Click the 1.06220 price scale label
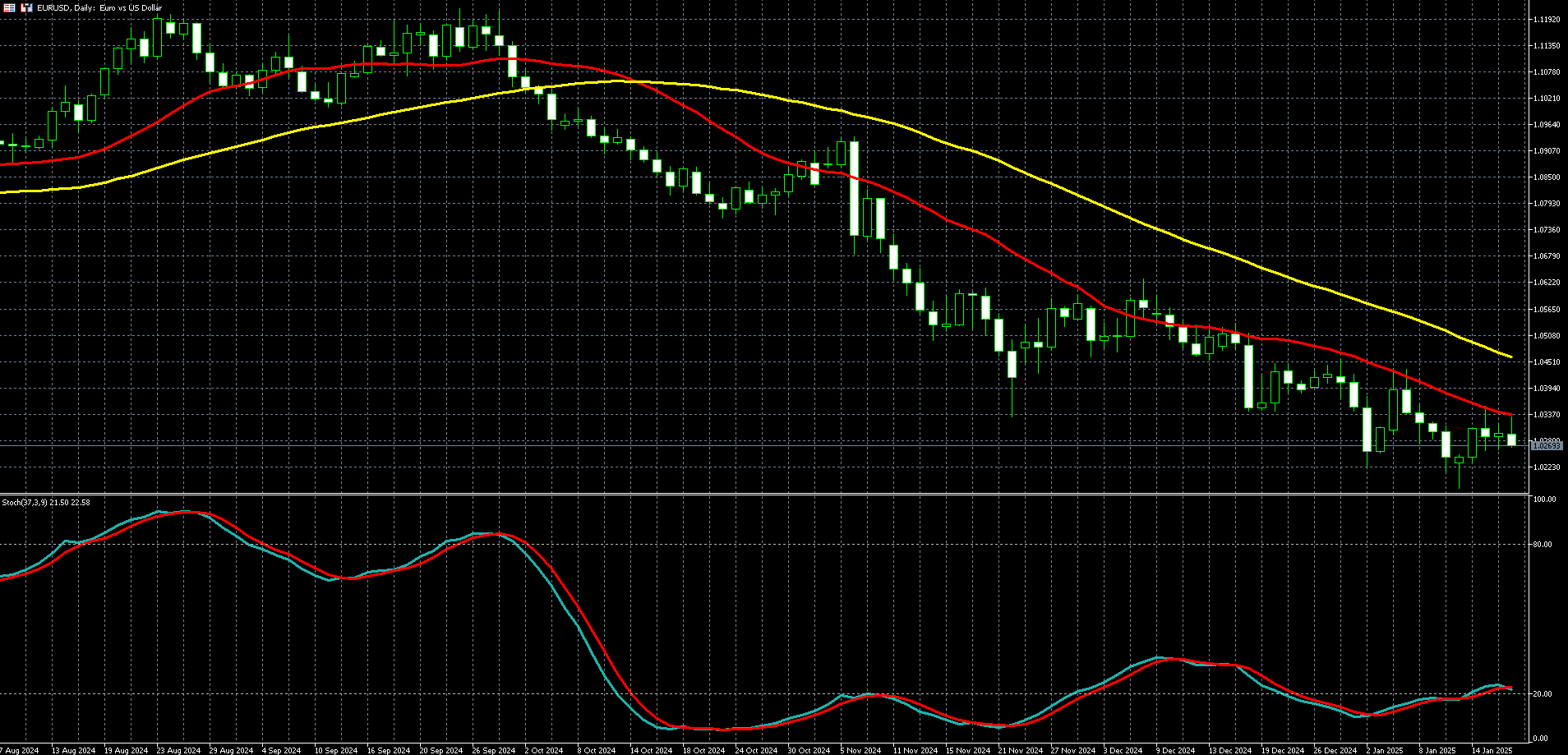Screen dimensions: 1568x755 (1547, 282)
